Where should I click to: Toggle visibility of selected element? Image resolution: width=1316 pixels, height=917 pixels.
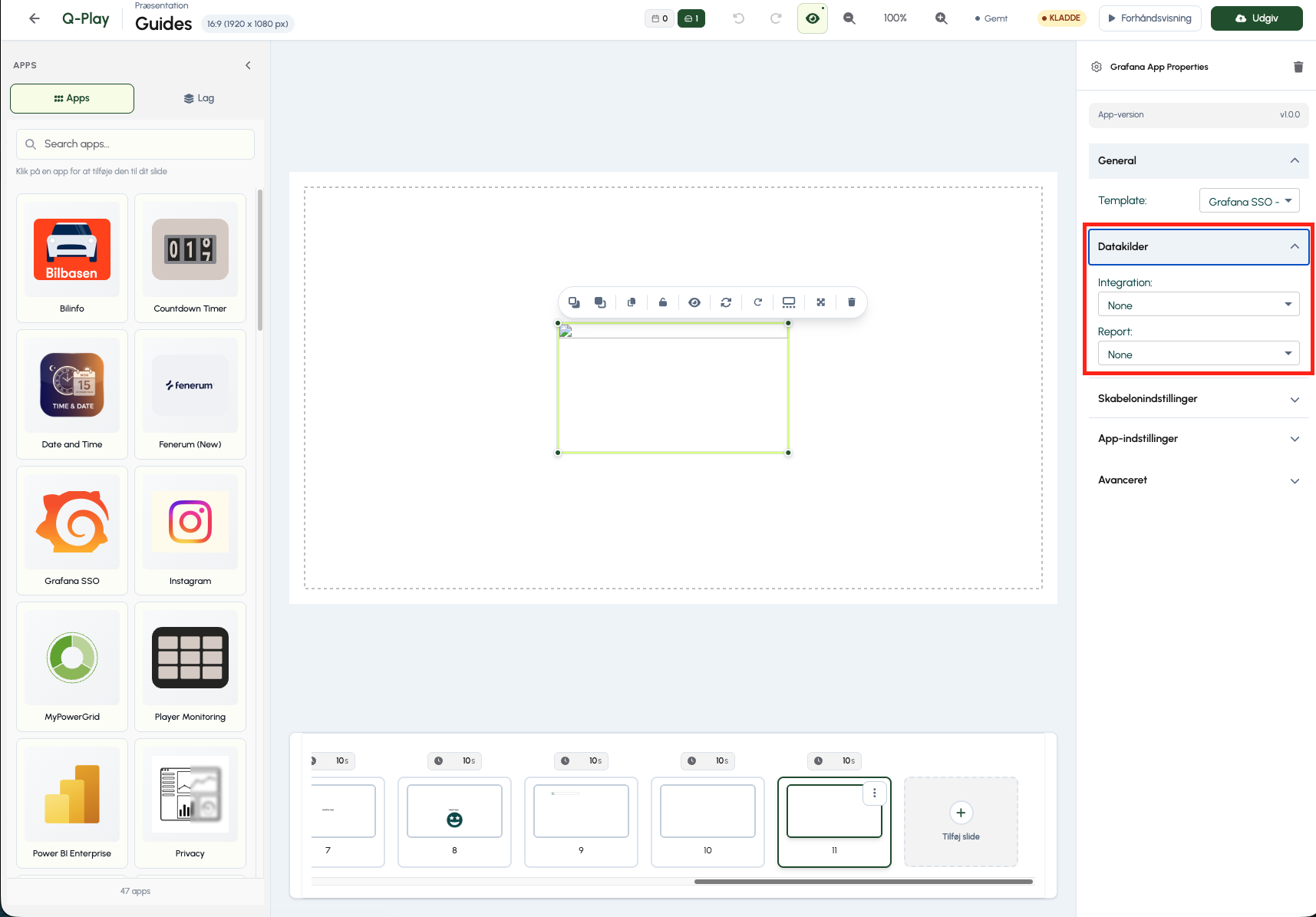[694, 302]
